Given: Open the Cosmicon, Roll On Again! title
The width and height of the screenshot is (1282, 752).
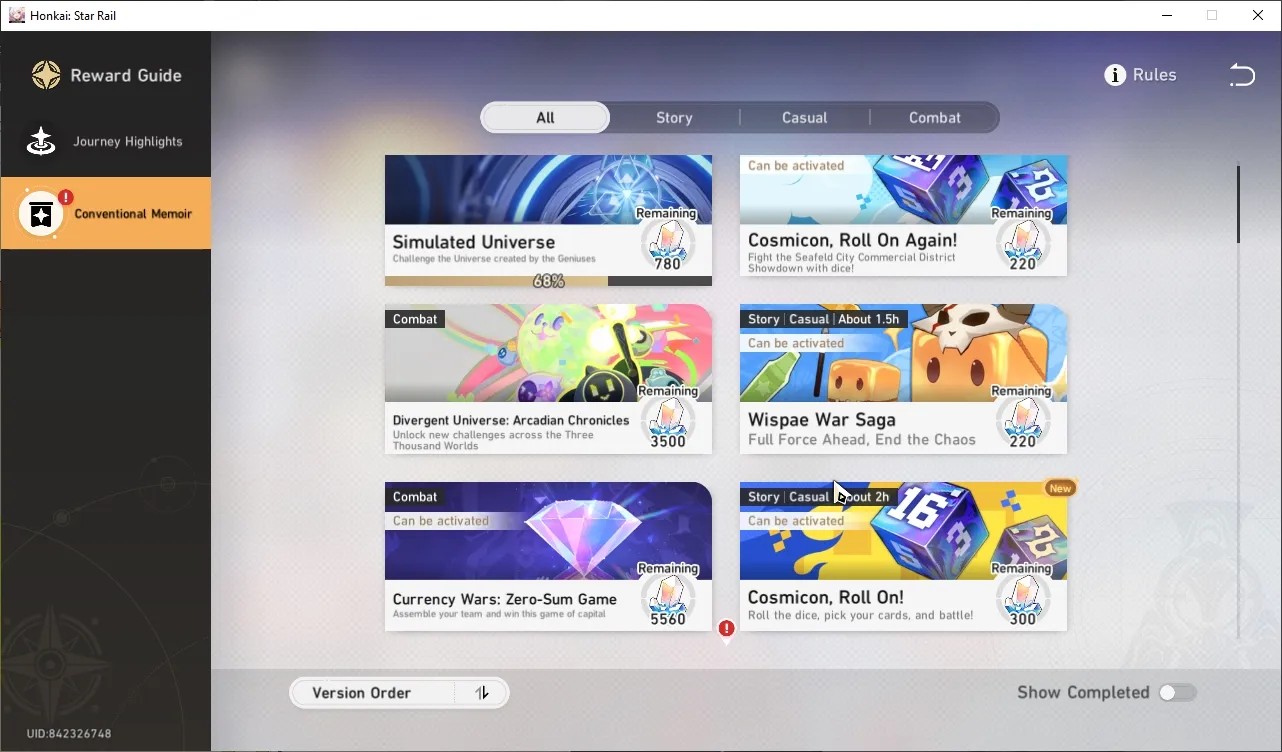Looking at the screenshot, I should click(x=852, y=241).
